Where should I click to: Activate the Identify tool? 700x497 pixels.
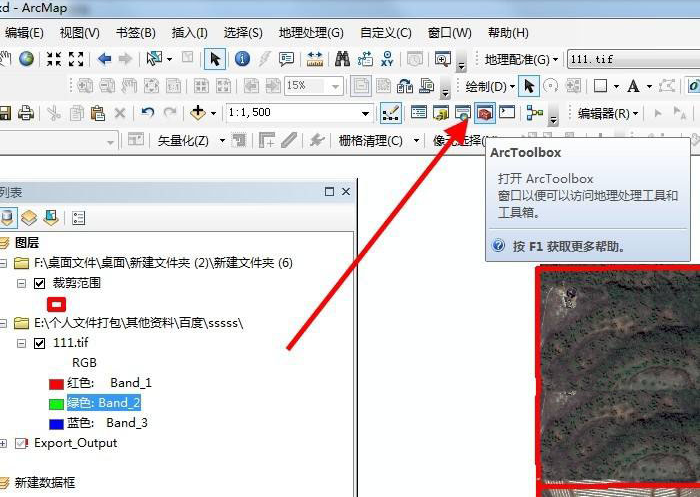coord(242,59)
